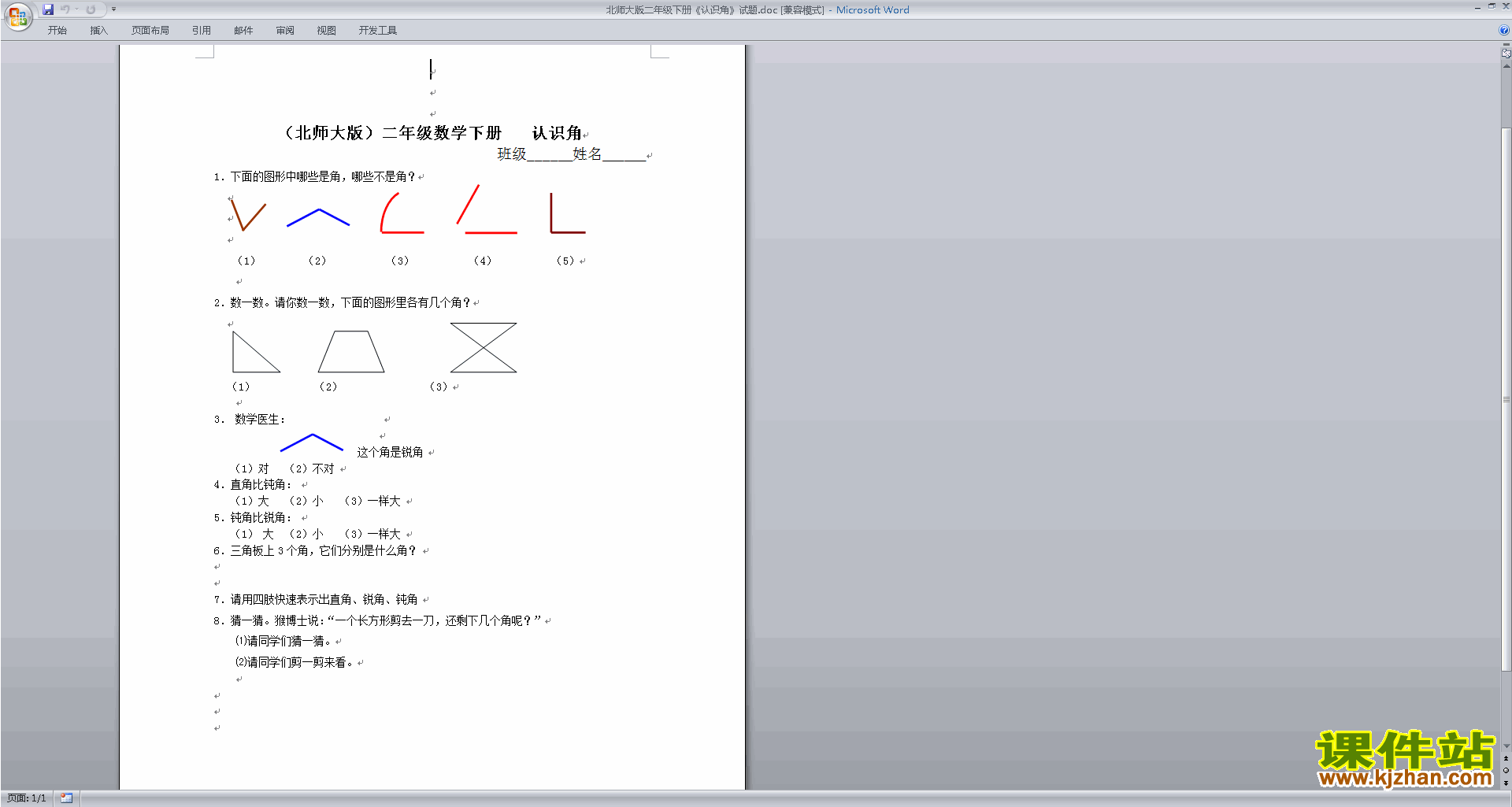Click the 页面: 1/1 status bar indicator

pos(27,798)
